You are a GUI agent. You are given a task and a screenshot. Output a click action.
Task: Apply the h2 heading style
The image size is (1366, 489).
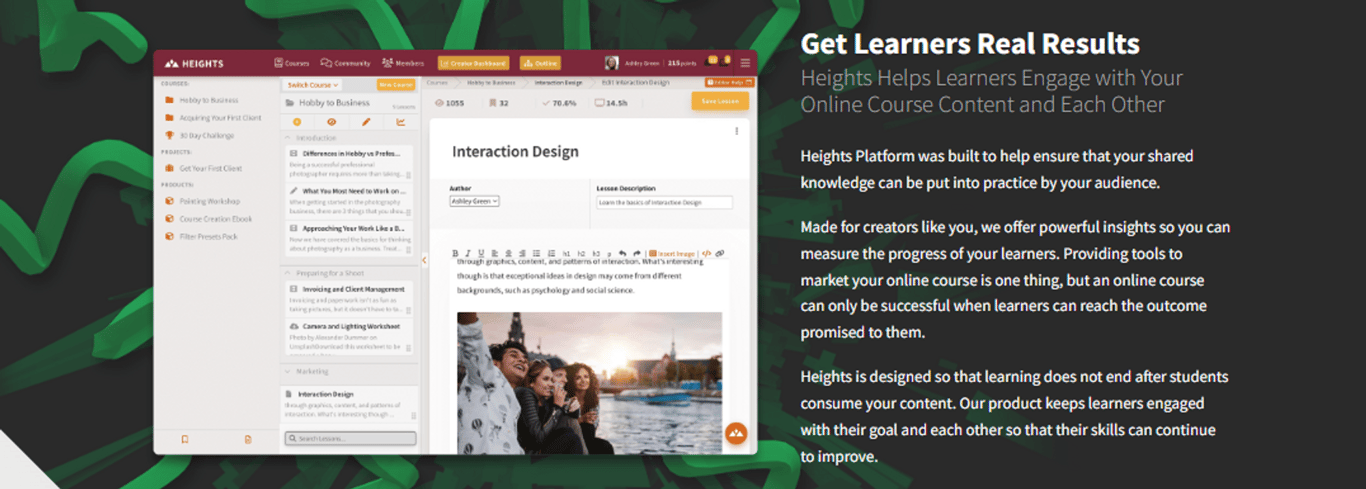[581, 254]
